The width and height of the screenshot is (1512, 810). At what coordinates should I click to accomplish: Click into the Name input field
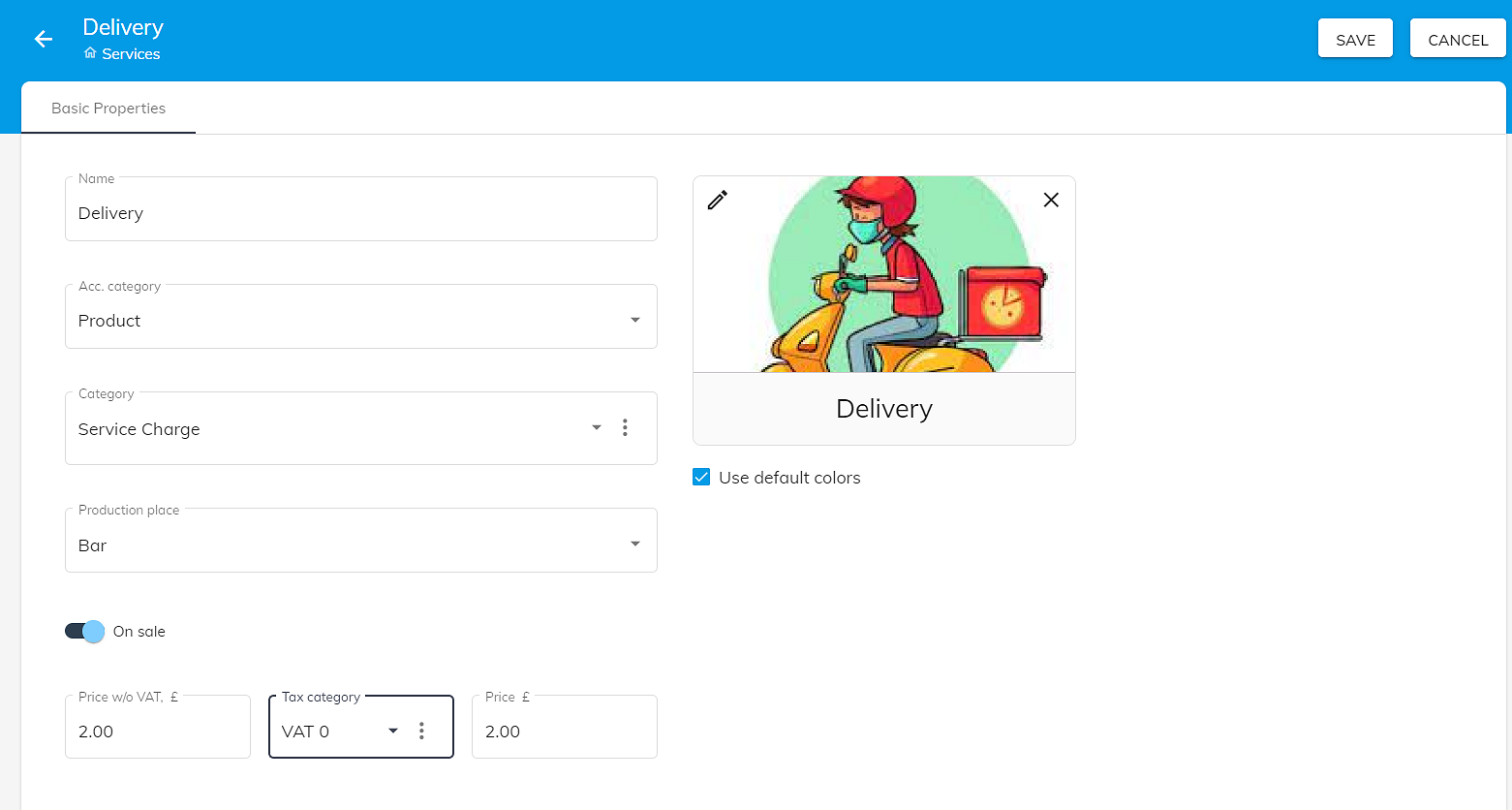pyautogui.click(x=360, y=213)
